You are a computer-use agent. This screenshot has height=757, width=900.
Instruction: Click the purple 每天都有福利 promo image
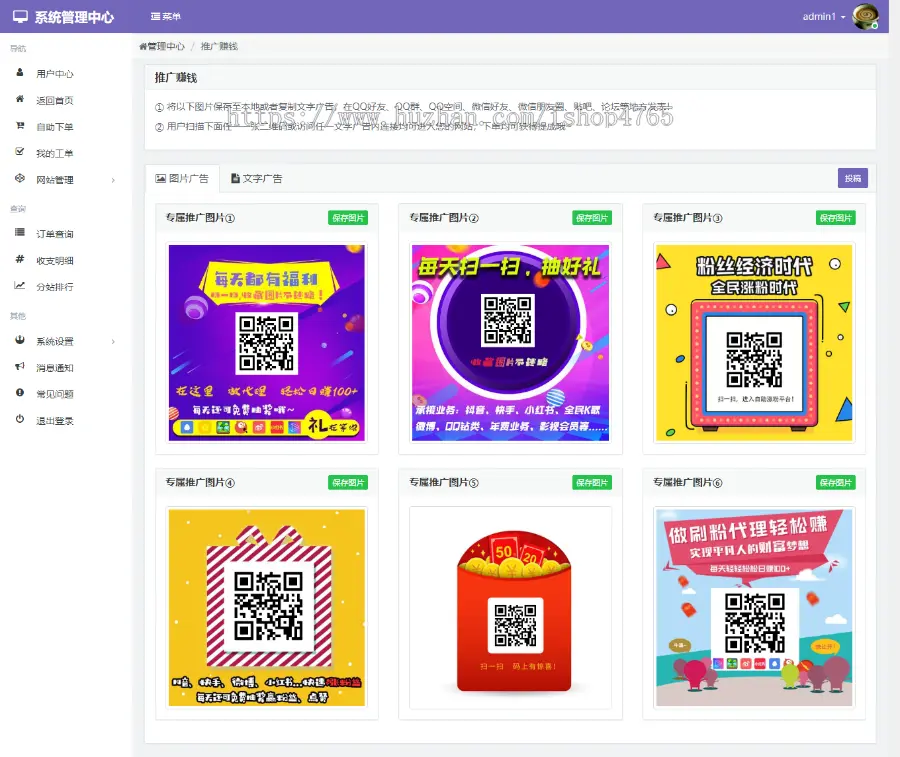click(266, 343)
